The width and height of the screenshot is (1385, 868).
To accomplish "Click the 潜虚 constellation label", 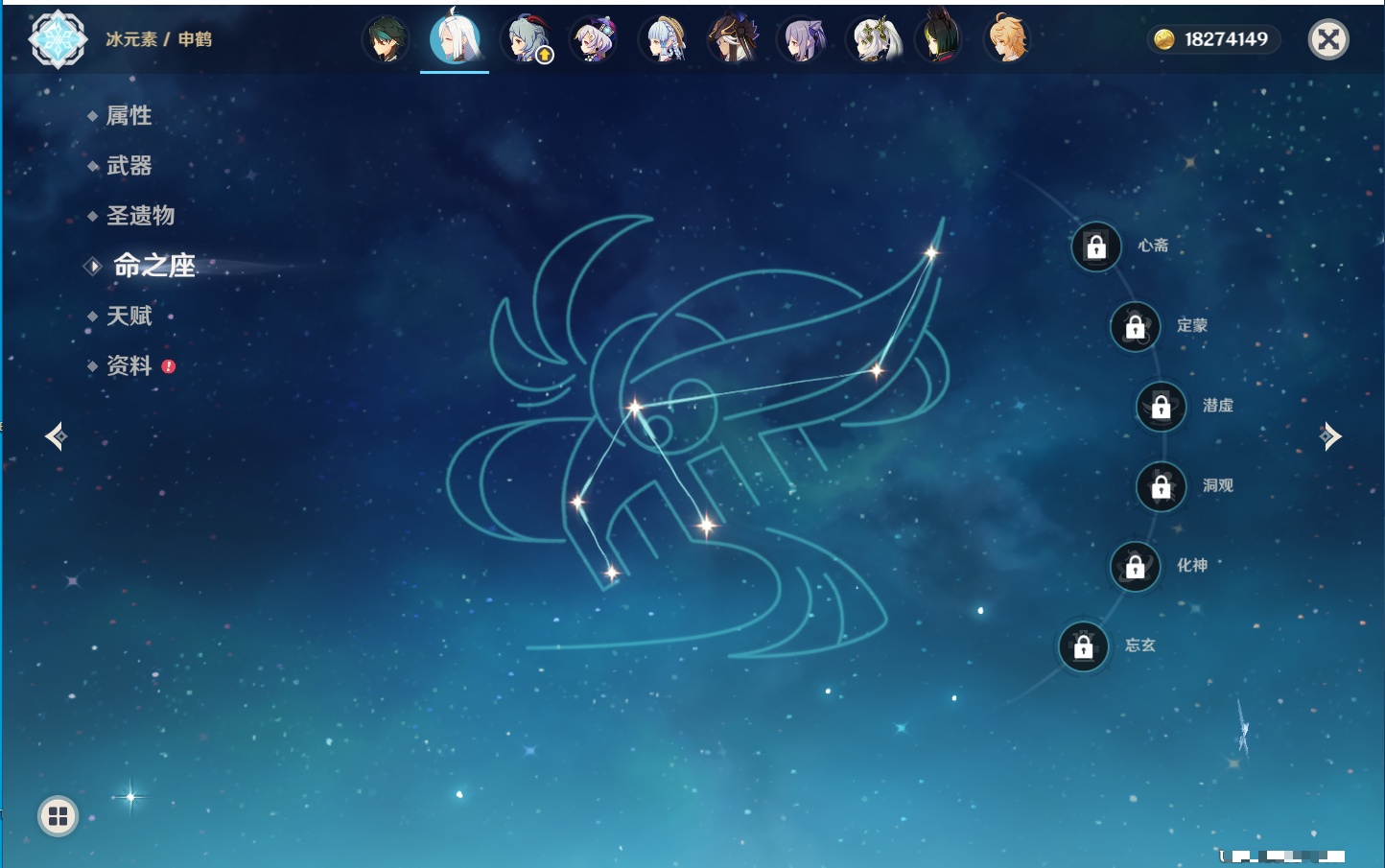I will 1218,406.
